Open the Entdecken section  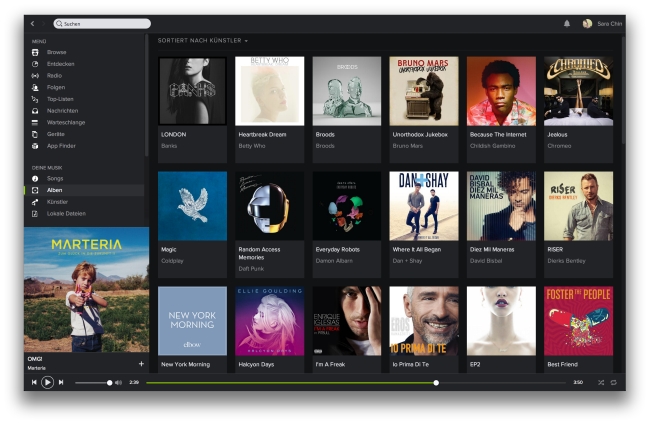(60, 64)
